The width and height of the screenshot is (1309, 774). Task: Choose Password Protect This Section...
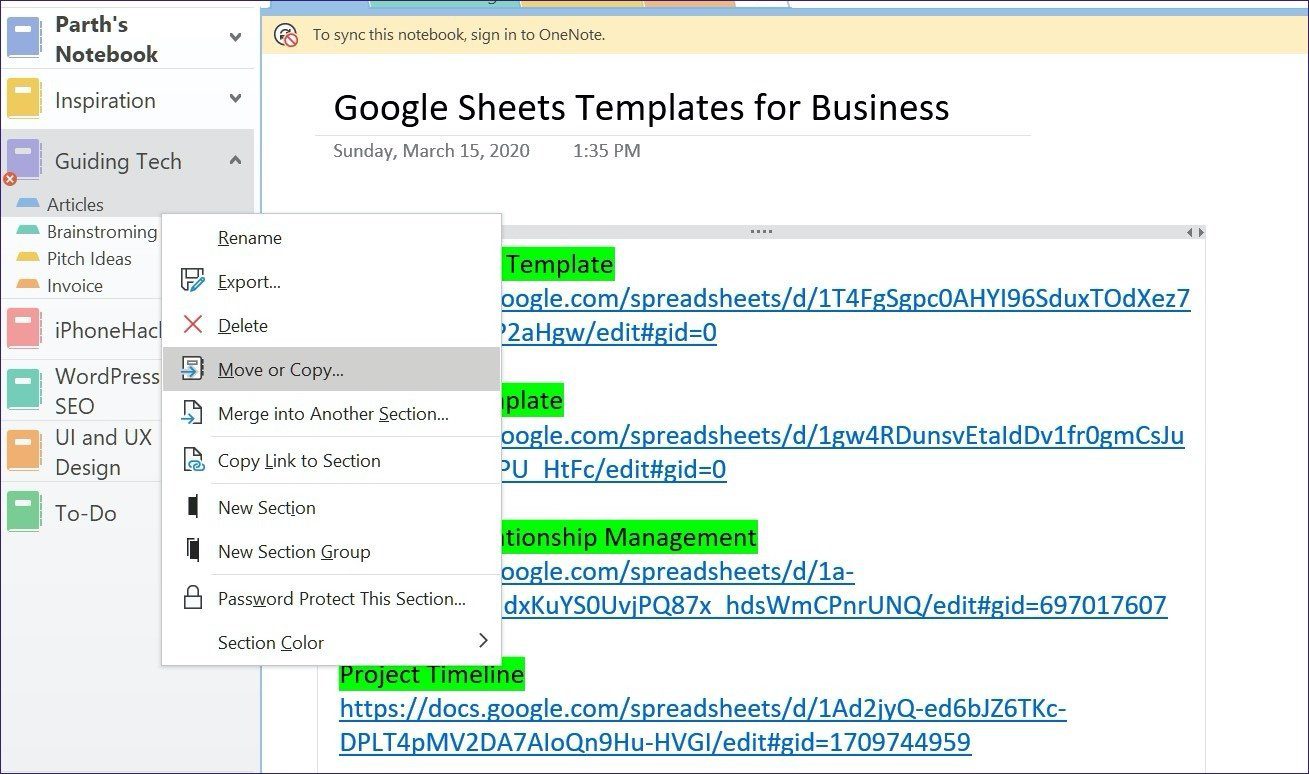[x=331, y=598]
